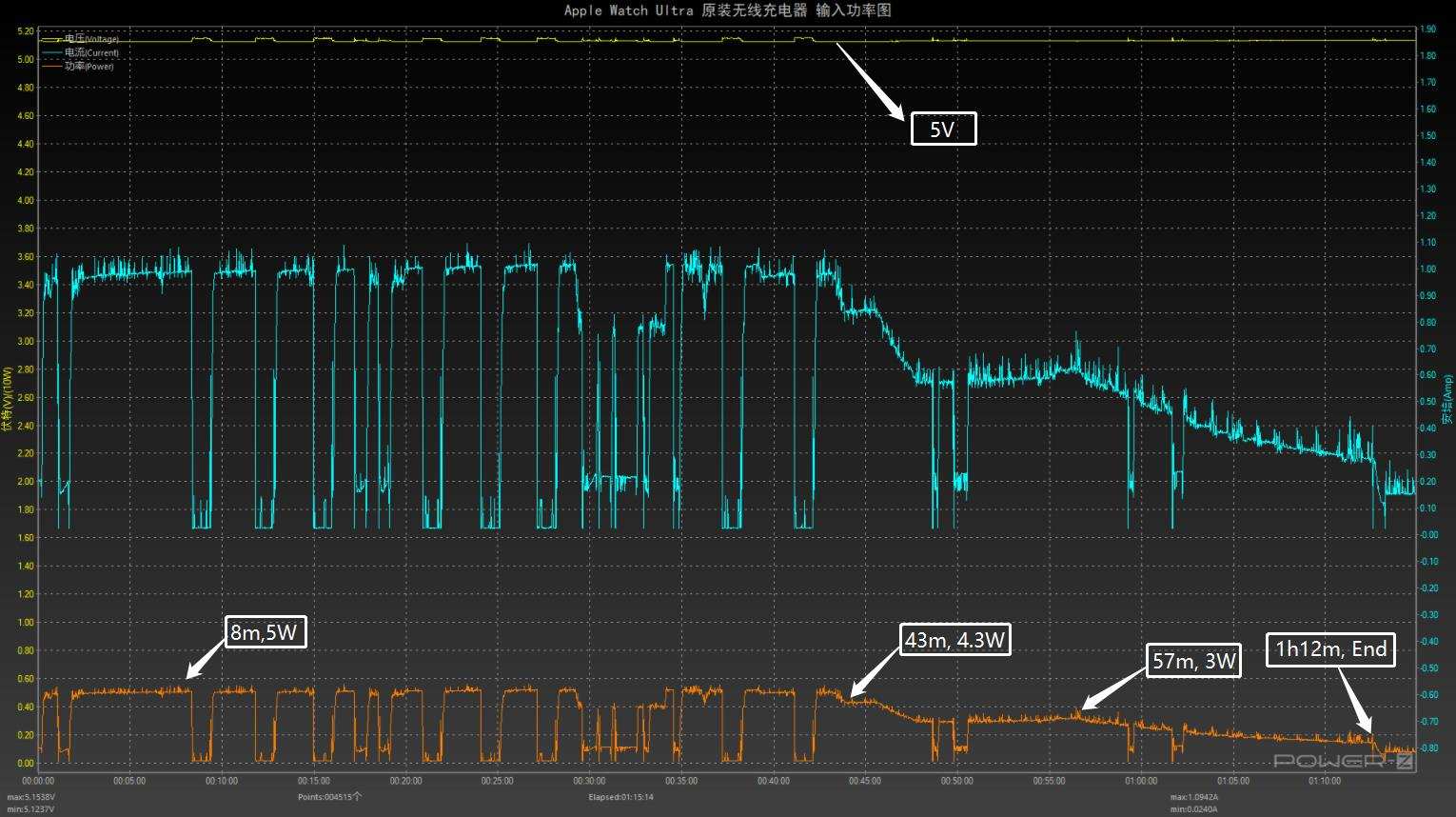Click the Points:004515 status readout
Screen dimensions: 1456x817
(x=329, y=797)
